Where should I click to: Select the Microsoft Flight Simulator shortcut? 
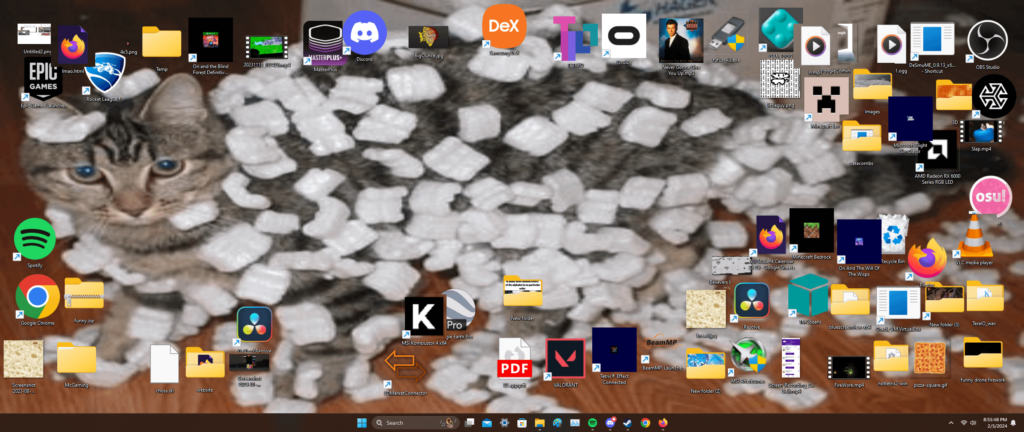[x=910, y=119]
